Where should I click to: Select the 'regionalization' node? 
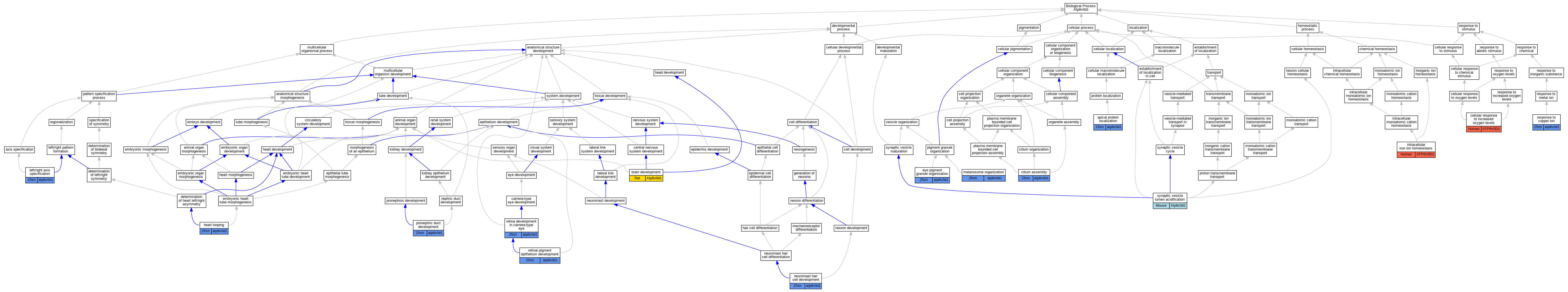tap(62, 122)
